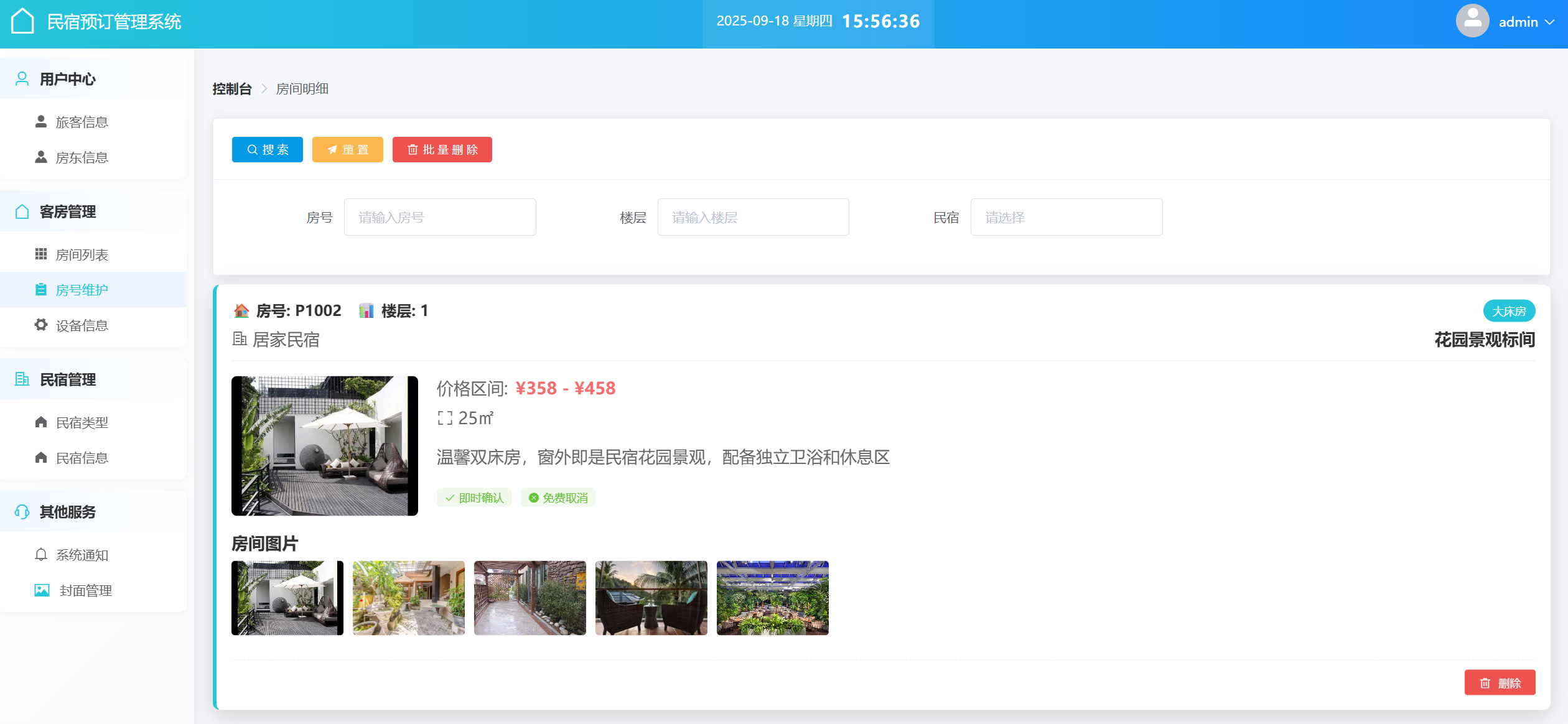Image resolution: width=1568 pixels, height=724 pixels.
Task: Open fourth thumbnail of balcony chairs
Action: (x=651, y=598)
